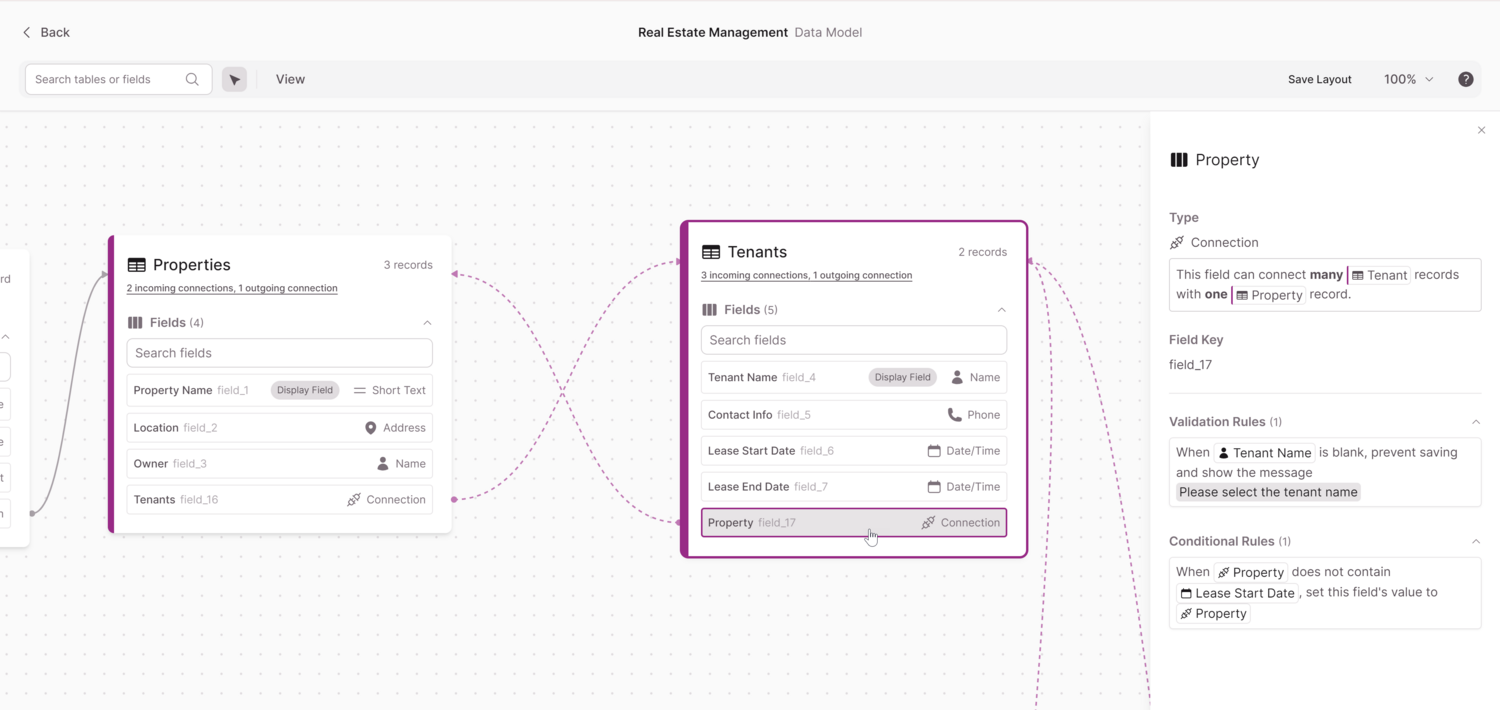Screen dimensions: 1500x710
Task: Click the Lease Start Date calendar icon
Action: pos(934,451)
